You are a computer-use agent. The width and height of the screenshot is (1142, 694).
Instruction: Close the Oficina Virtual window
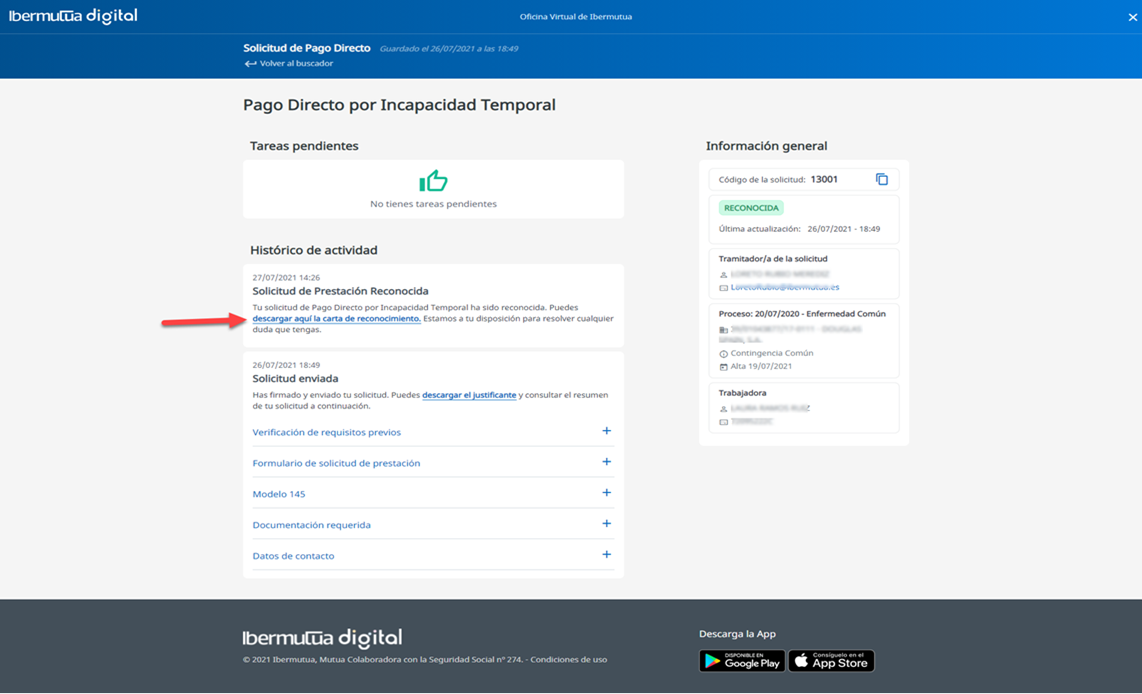point(1132,17)
